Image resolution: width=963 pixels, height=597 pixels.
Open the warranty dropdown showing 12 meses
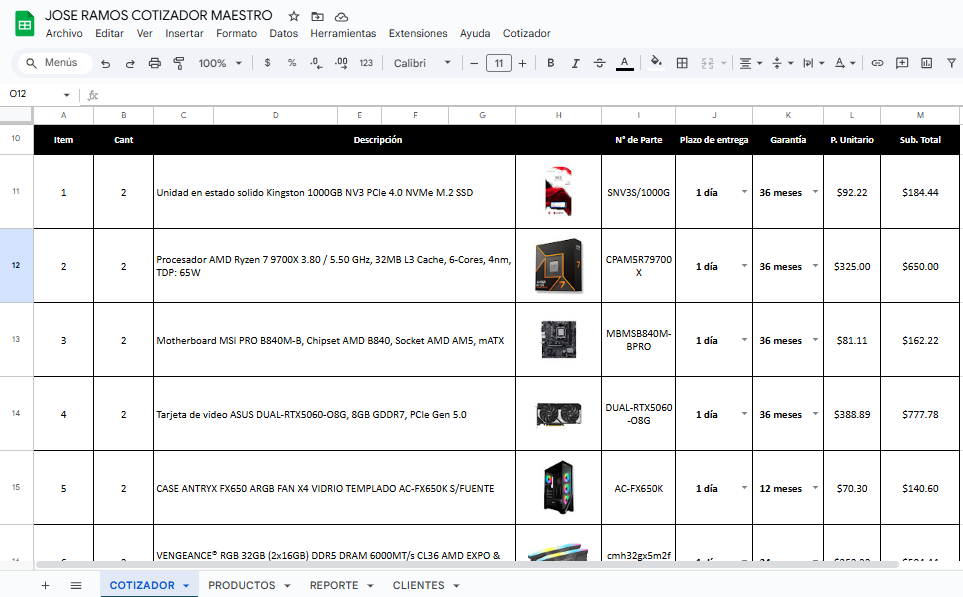815,489
